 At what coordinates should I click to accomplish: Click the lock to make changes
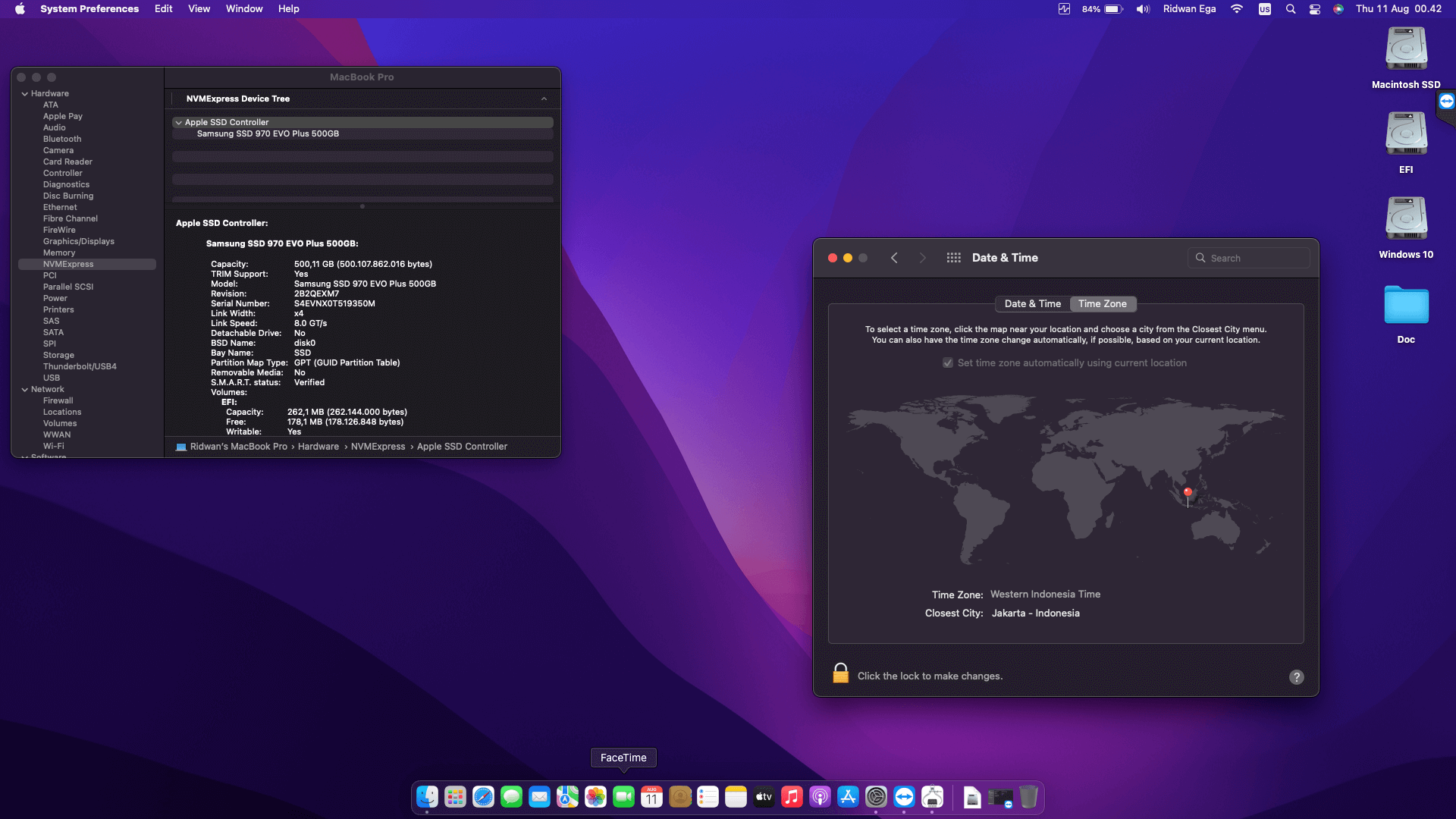(840, 673)
